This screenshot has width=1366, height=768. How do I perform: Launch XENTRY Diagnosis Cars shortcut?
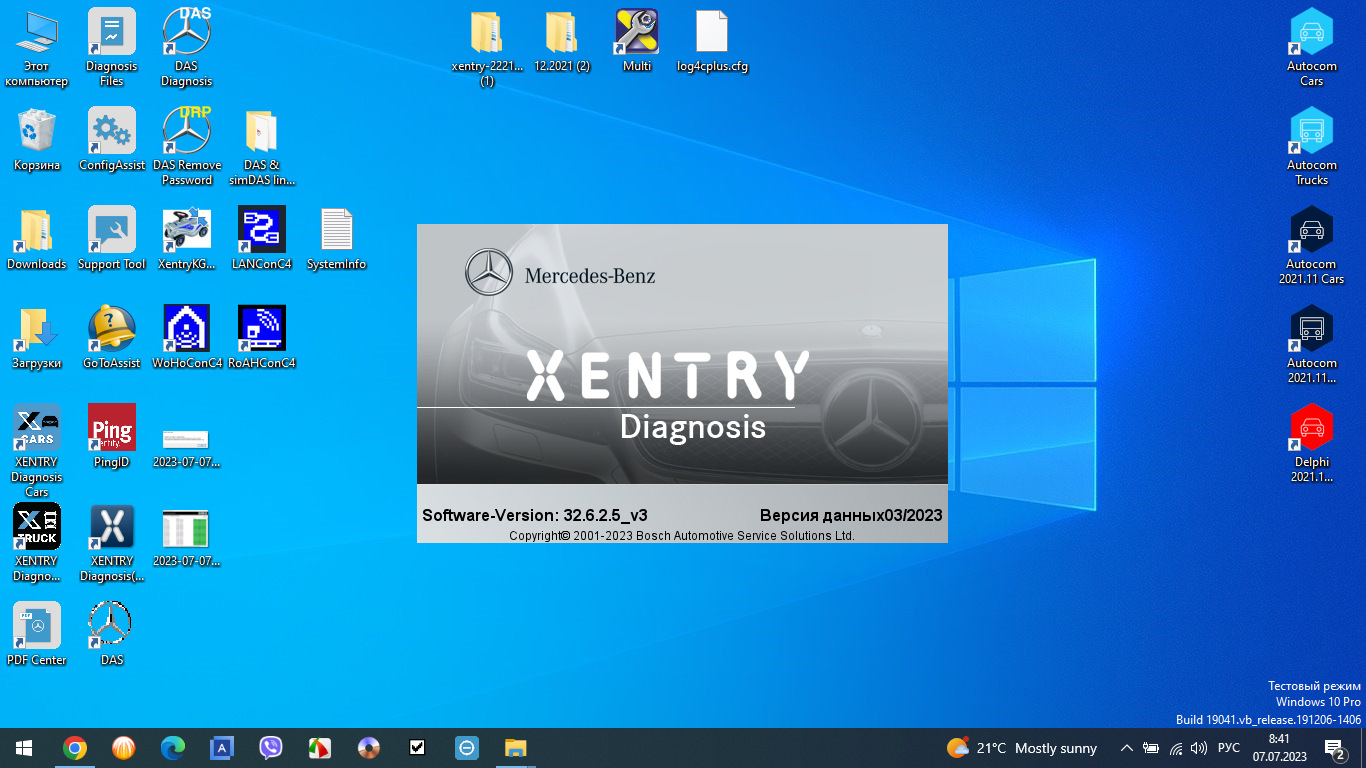(37, 449)
